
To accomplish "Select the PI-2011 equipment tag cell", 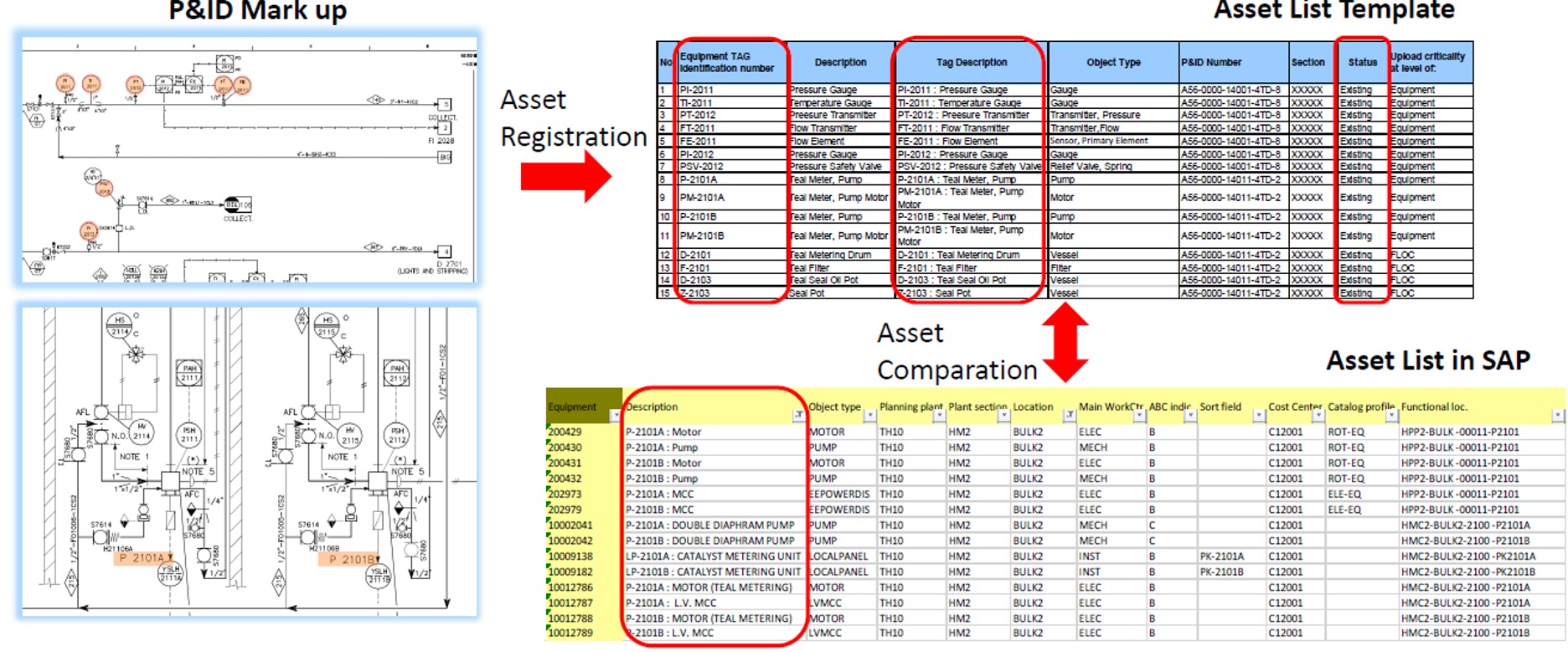I will (731, 90).
